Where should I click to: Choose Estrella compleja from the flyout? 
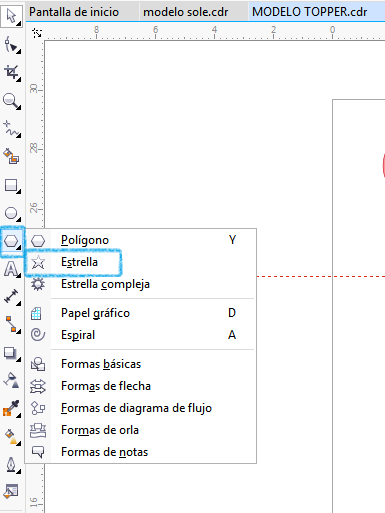point(140,284)
